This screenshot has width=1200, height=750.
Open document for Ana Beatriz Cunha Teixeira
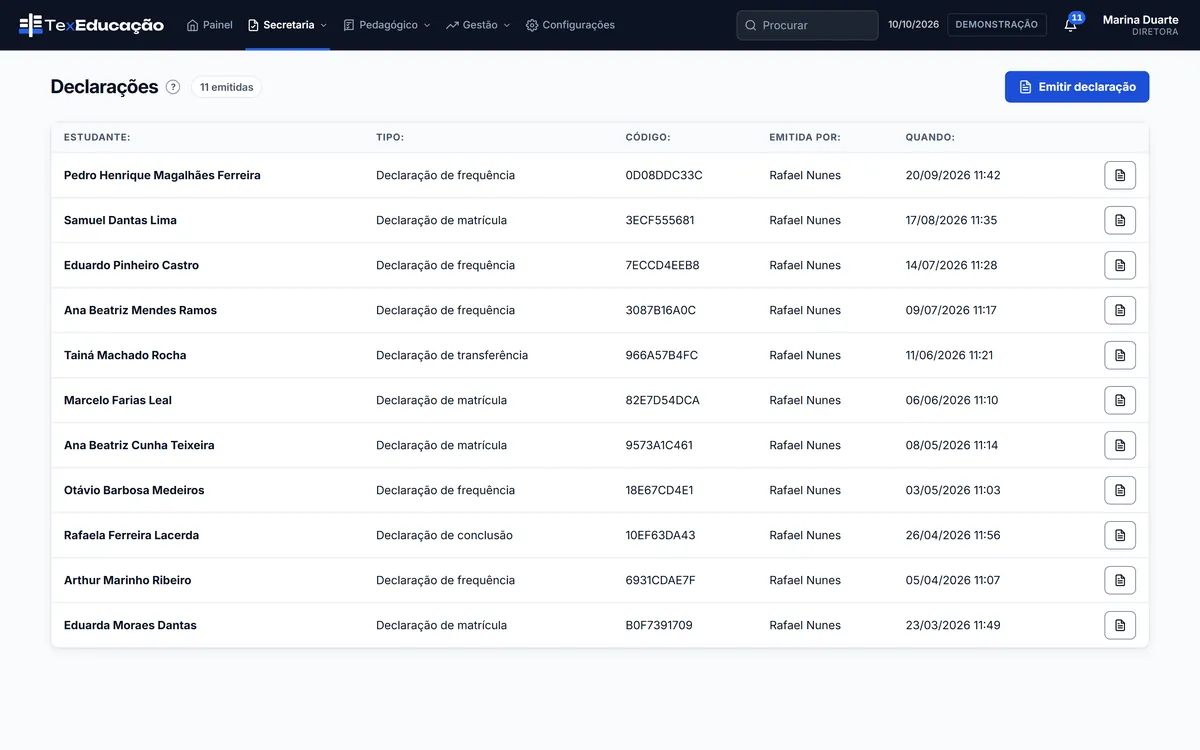pyautogui.click(x=1120, y=445)
